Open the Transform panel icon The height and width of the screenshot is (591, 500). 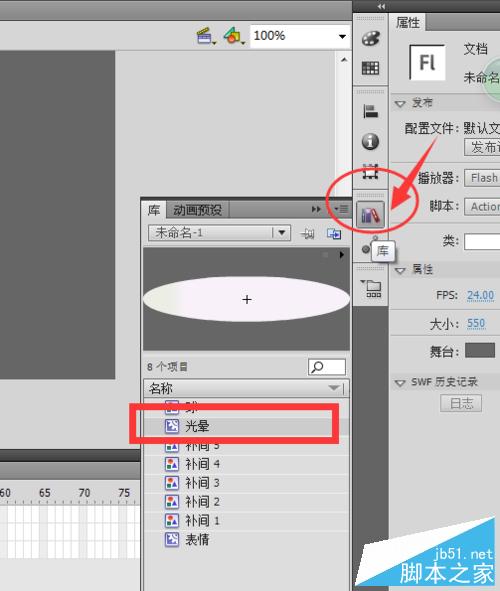[370, 171]
